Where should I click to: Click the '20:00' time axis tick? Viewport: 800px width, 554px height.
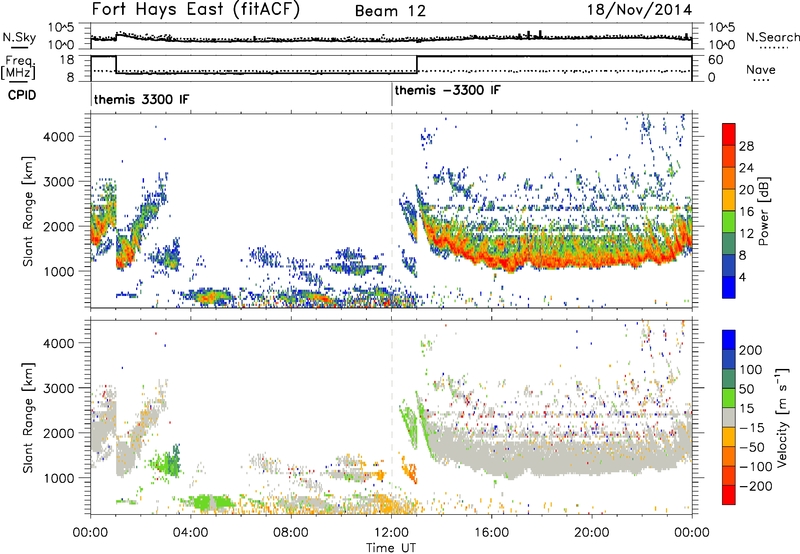tap(591, 533)
